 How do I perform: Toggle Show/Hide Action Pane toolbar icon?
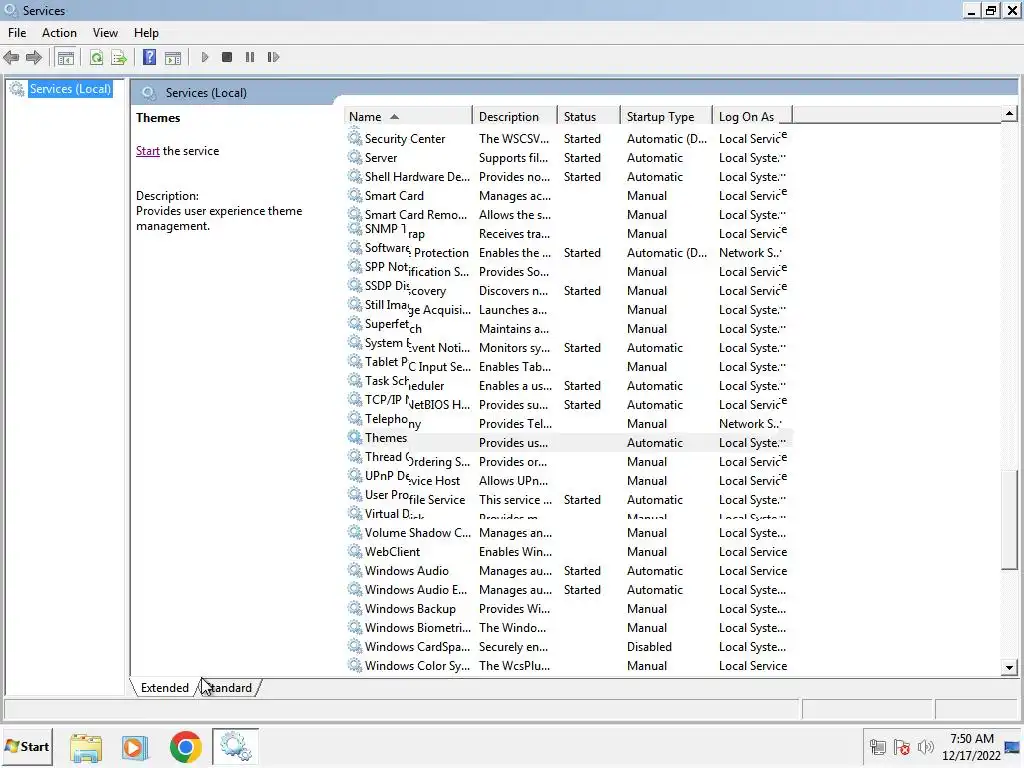[173, 57]
